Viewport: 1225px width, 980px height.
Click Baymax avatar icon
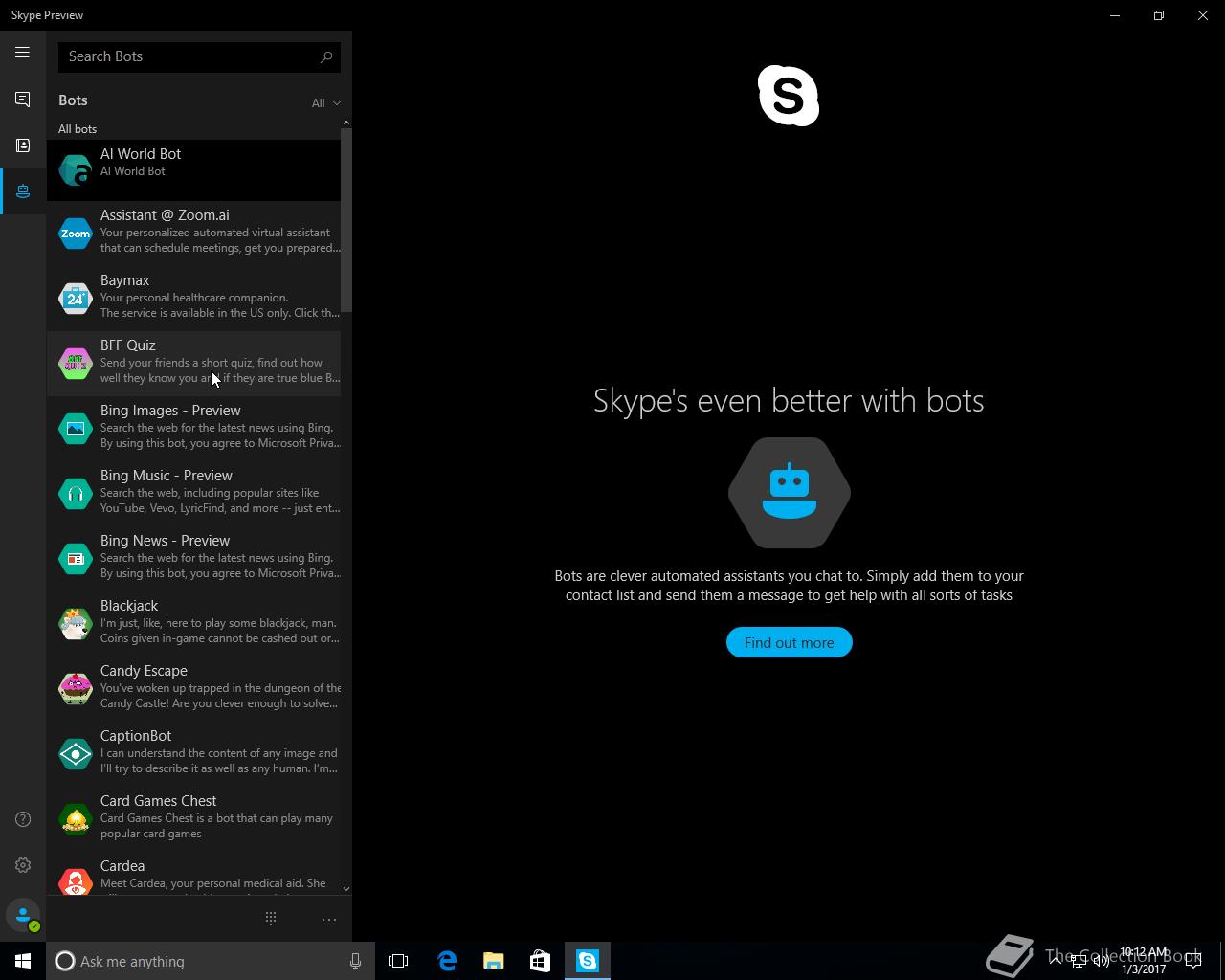[x=76, y=298]
